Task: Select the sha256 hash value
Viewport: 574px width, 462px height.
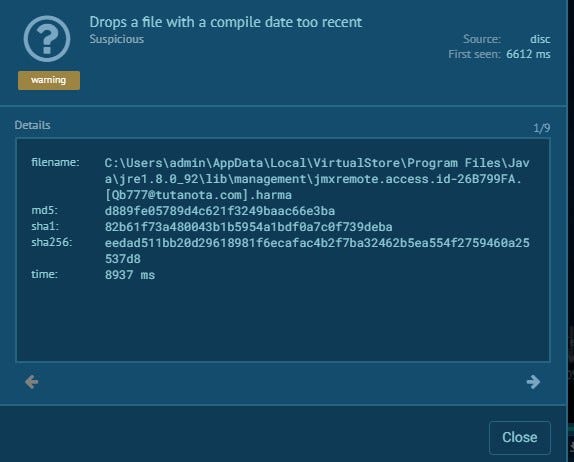Action: 317,251
